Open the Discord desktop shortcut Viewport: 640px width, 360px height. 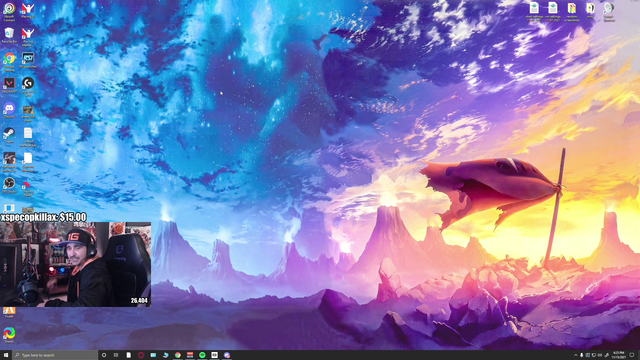(9, 110)
